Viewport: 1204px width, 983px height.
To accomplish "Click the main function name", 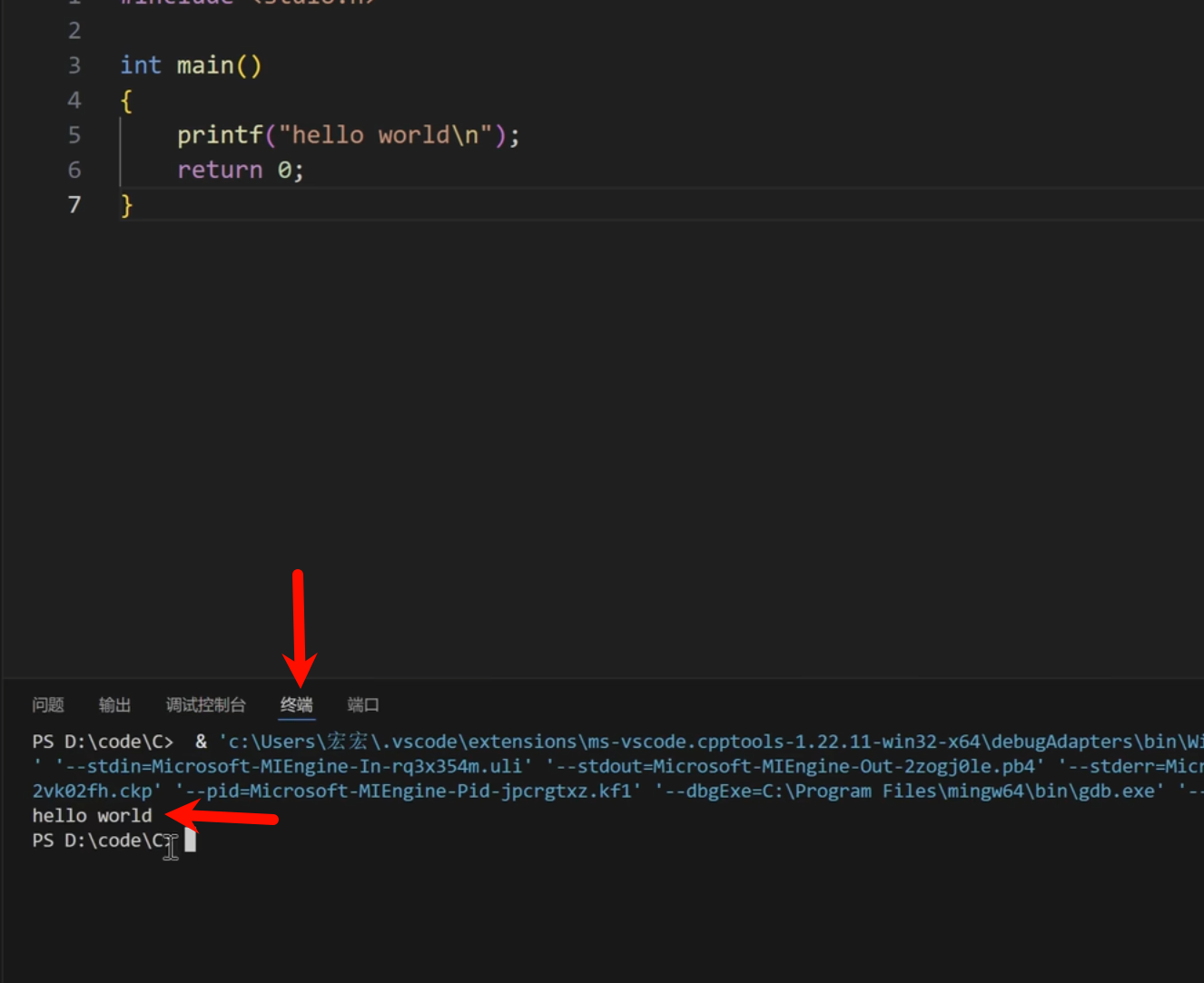I will pos(205,65).
